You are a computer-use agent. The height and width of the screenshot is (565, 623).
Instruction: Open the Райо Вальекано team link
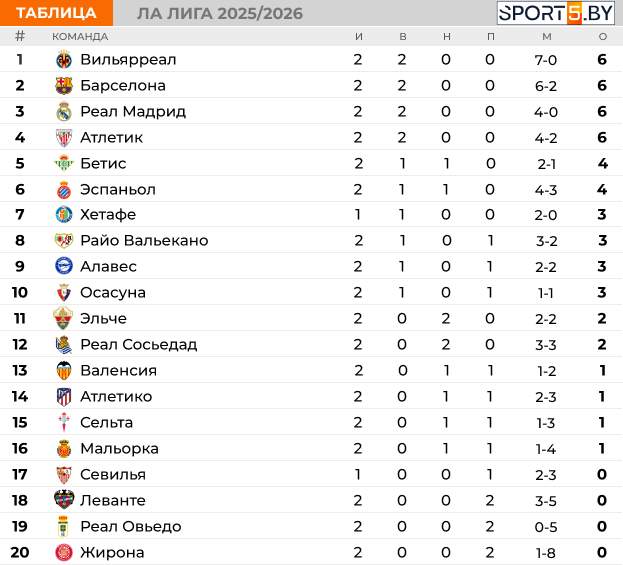point(144,240)
